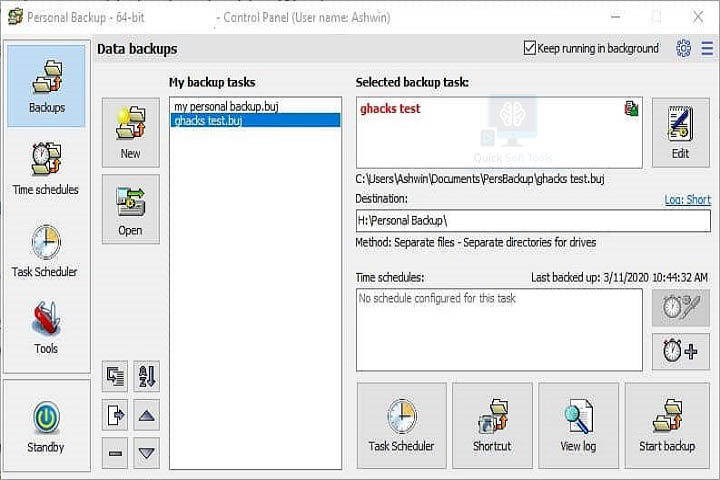Select ghacks test.buj in task list
Image resolution: width=720 pixels, height=480 pixels.
[x=255, y=120]
